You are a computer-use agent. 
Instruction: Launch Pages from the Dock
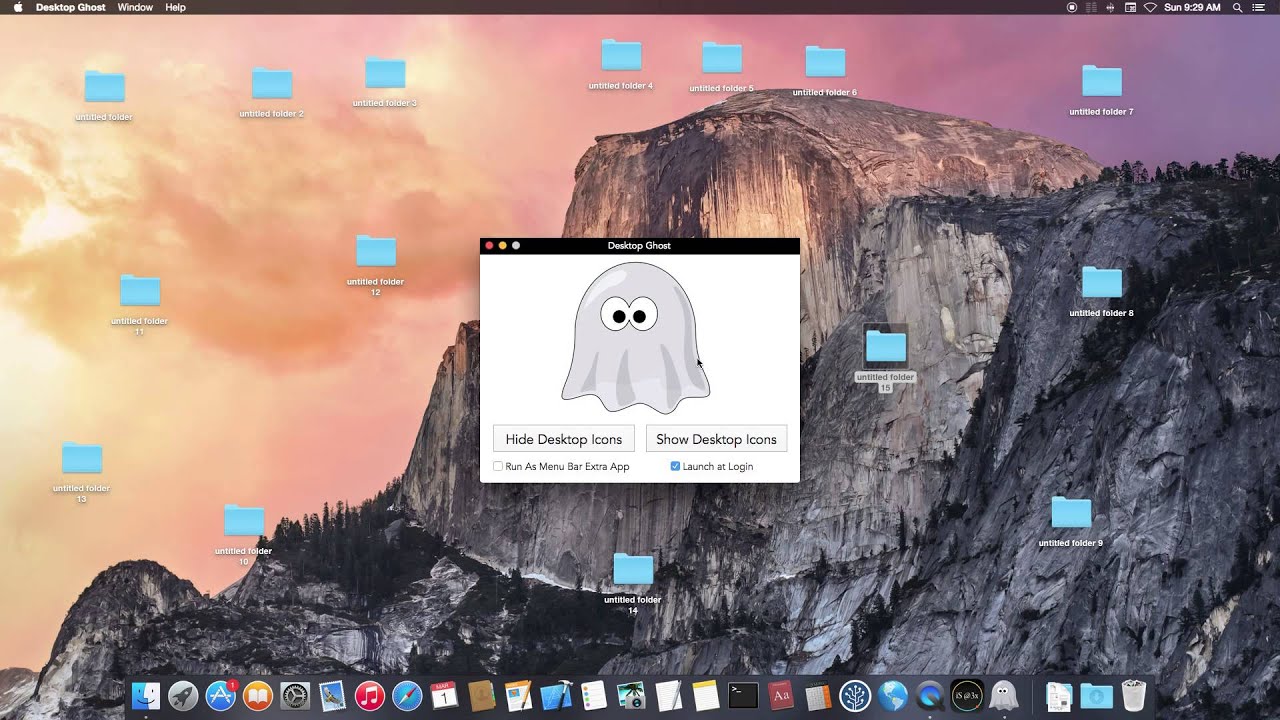click(x=519, y=696)
